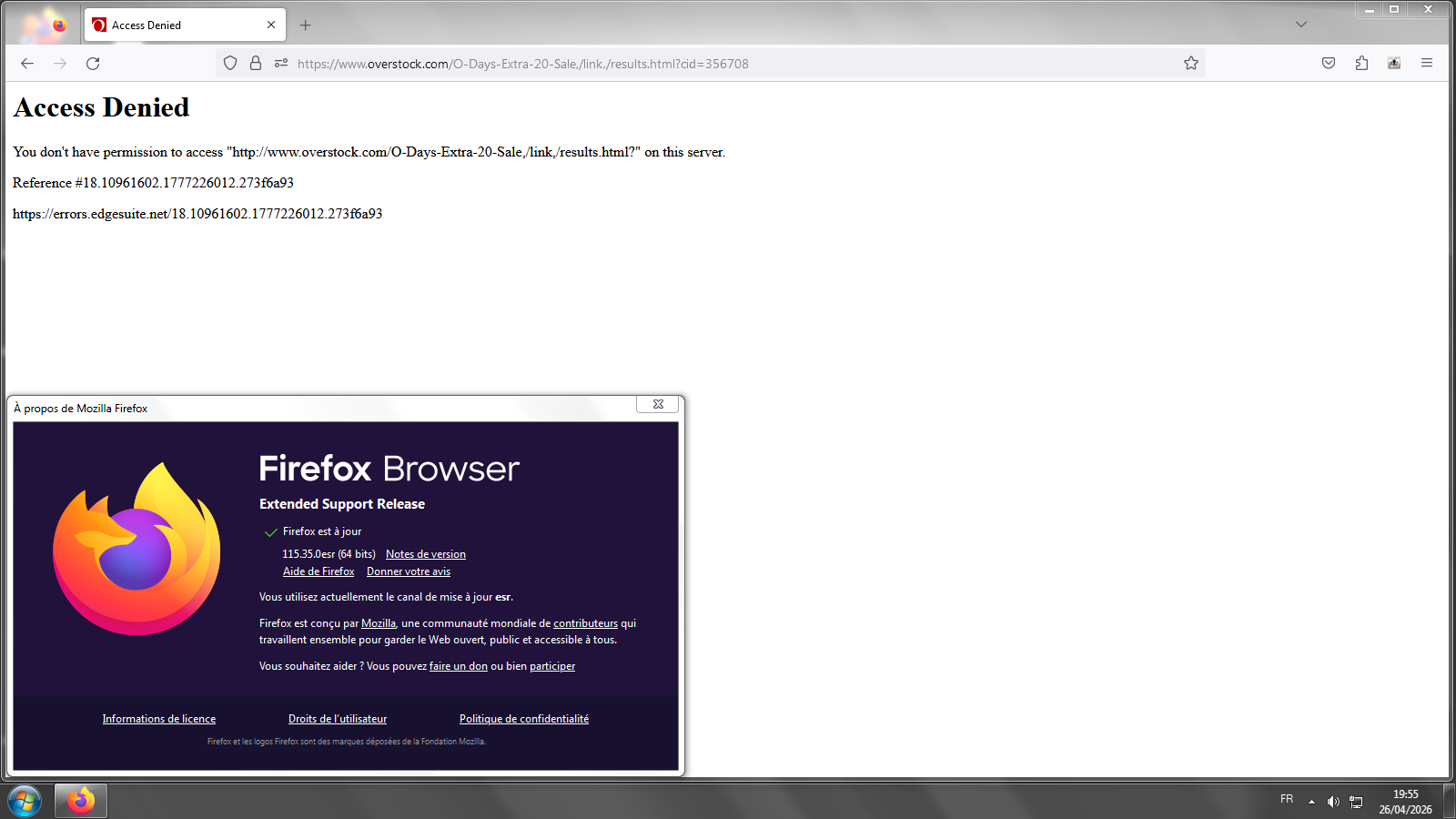1456x819 pixels.
Task: Open Notes de version link
Action: point(426,554)
